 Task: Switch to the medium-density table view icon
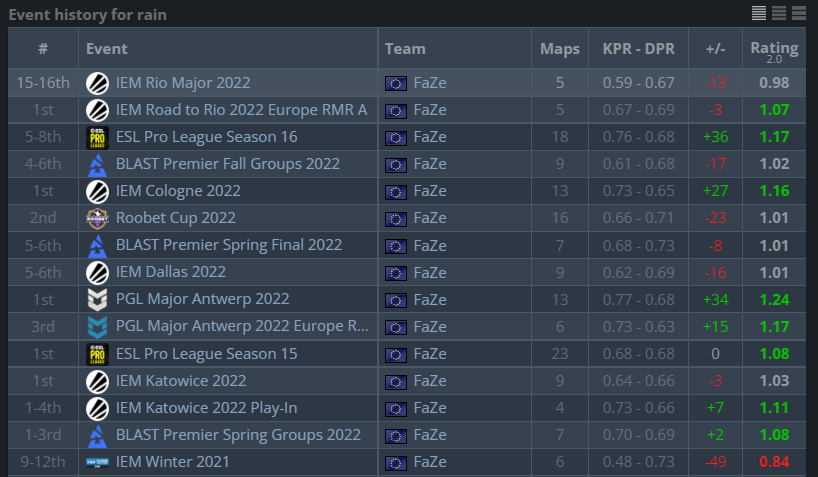(x=779, y=13)
